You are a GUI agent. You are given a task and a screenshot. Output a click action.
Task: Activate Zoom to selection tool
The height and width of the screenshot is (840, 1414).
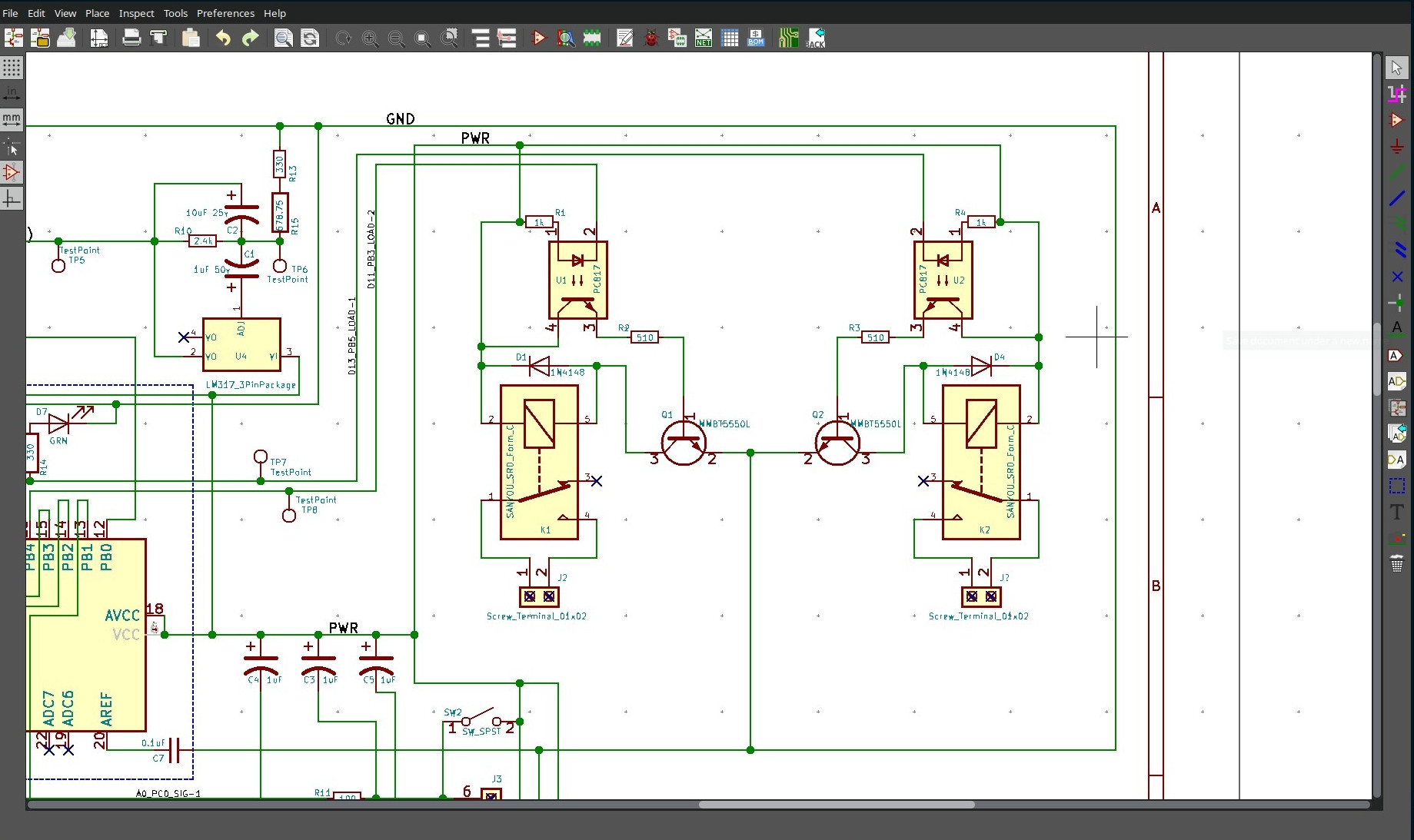pyautogui.click(x=450, y=38)
